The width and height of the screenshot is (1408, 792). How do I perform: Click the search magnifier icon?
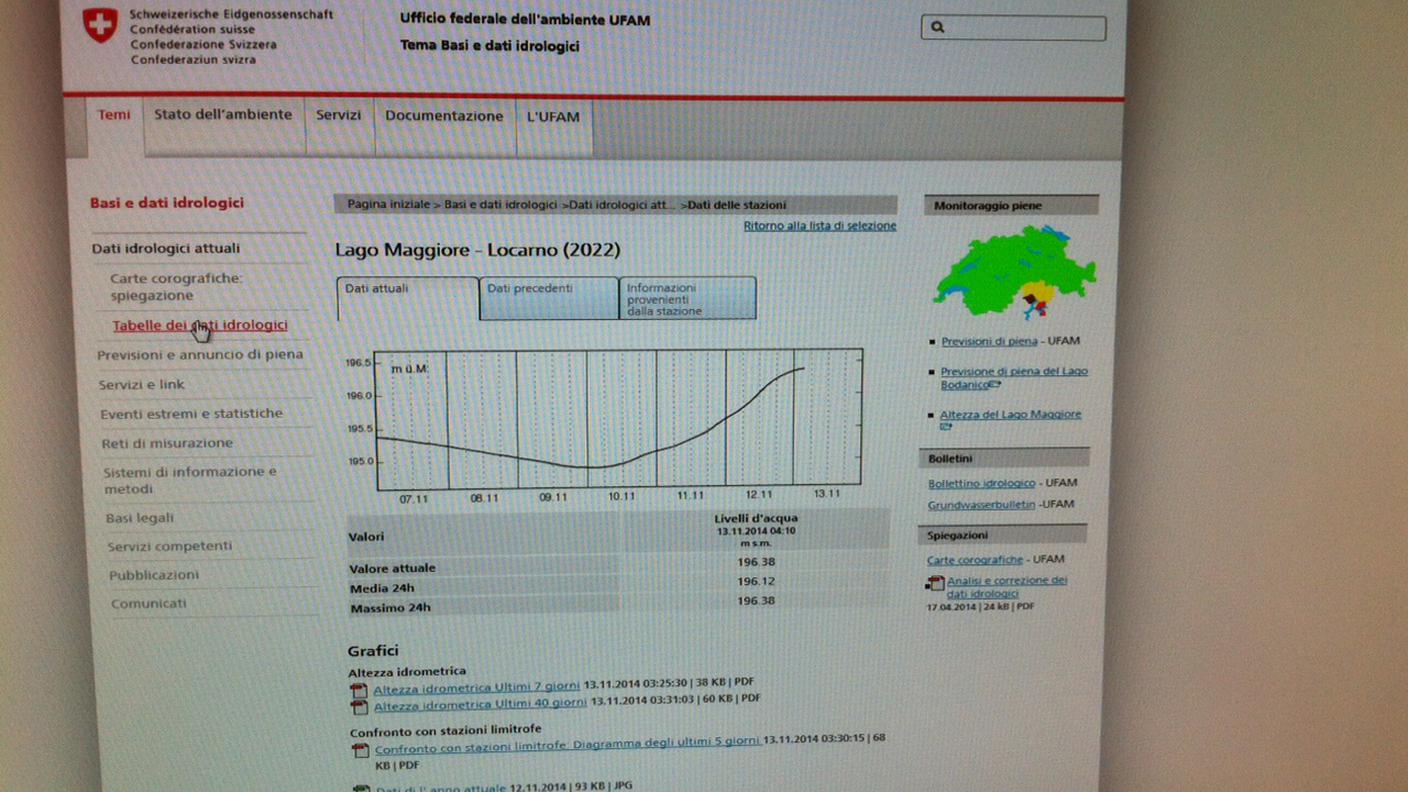tap(937, 27)
